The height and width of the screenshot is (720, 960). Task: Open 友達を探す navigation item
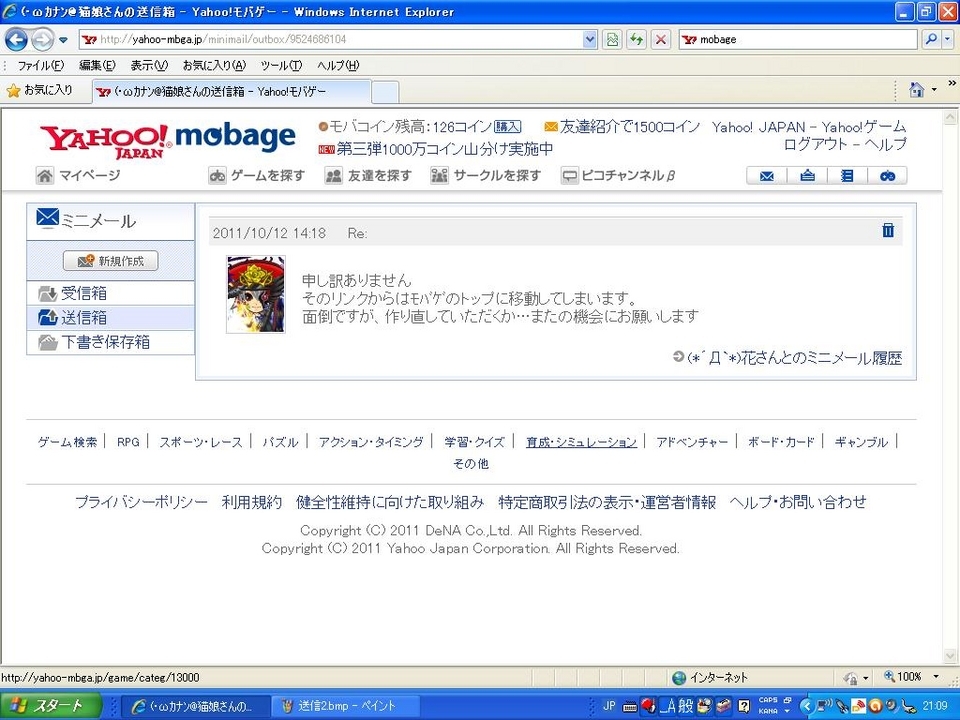click(369, 176)
